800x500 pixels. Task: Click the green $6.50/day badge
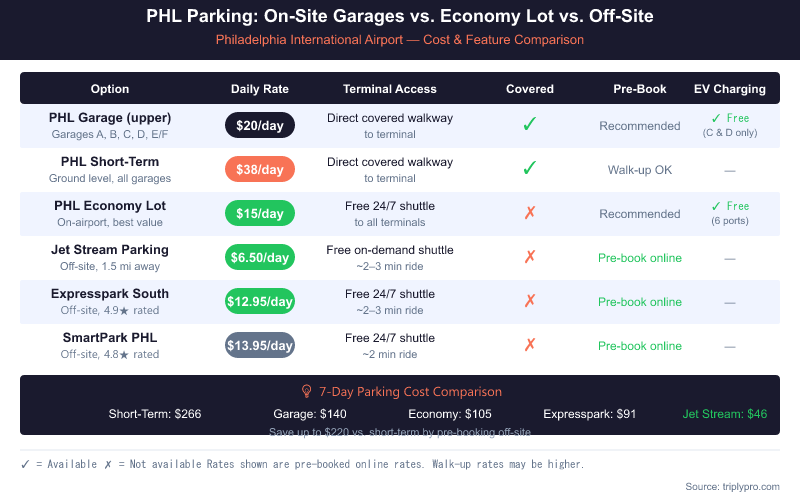pyautogui.click(x=260, y=257)
